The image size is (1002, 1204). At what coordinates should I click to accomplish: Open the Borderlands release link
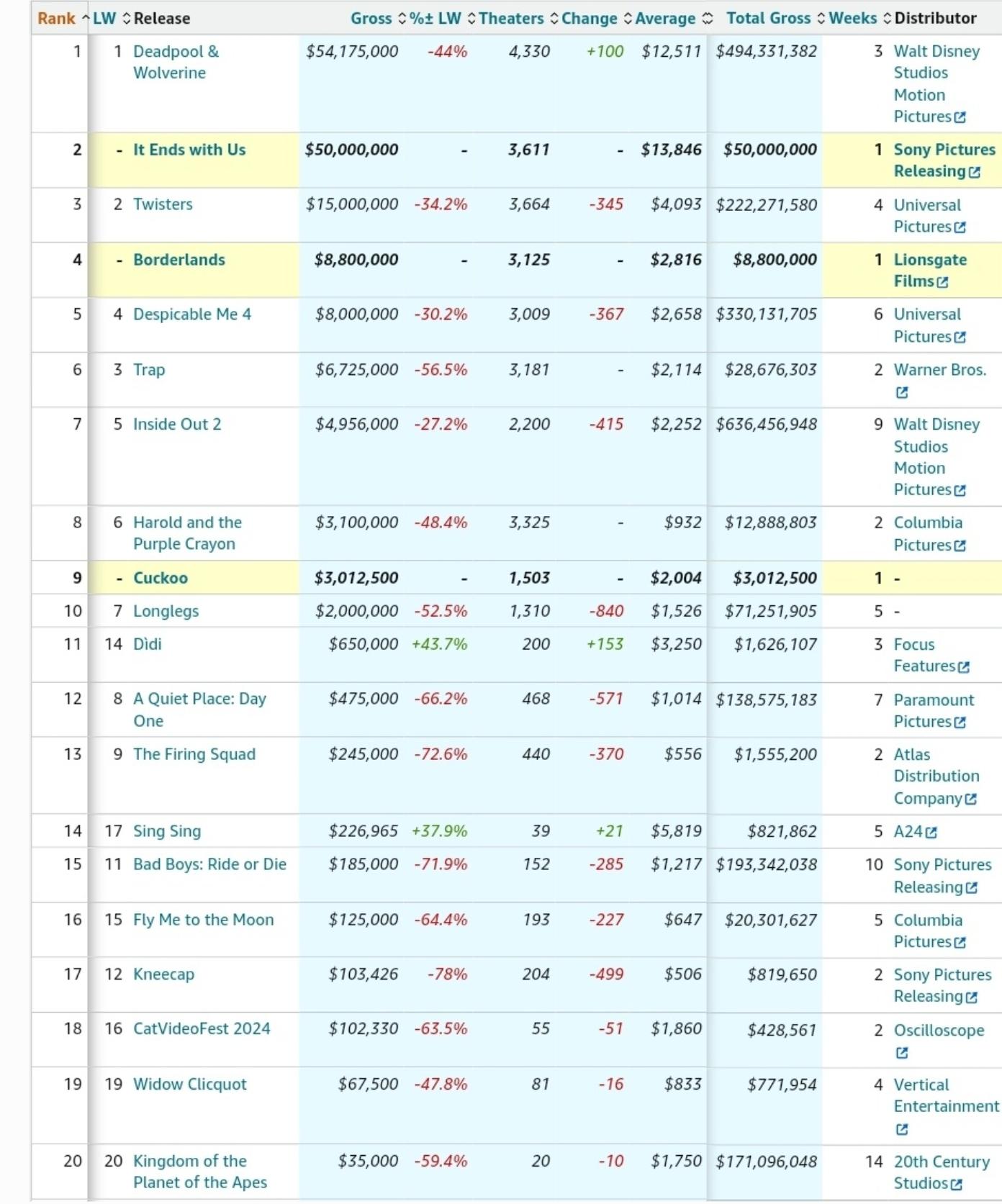179,260
